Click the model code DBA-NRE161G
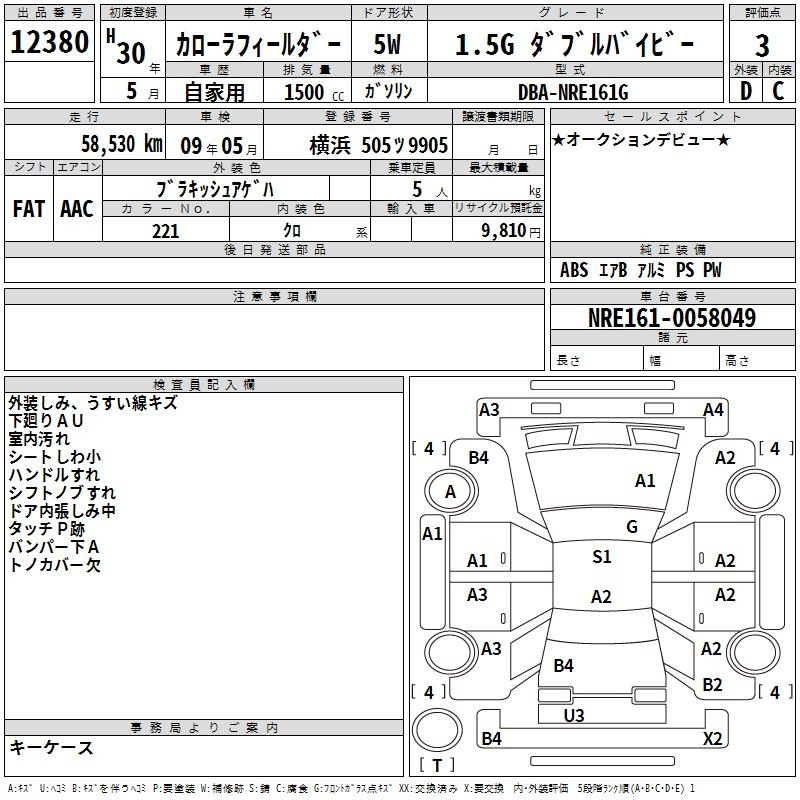This screenshot has width=800, height=800. [573, 92]
